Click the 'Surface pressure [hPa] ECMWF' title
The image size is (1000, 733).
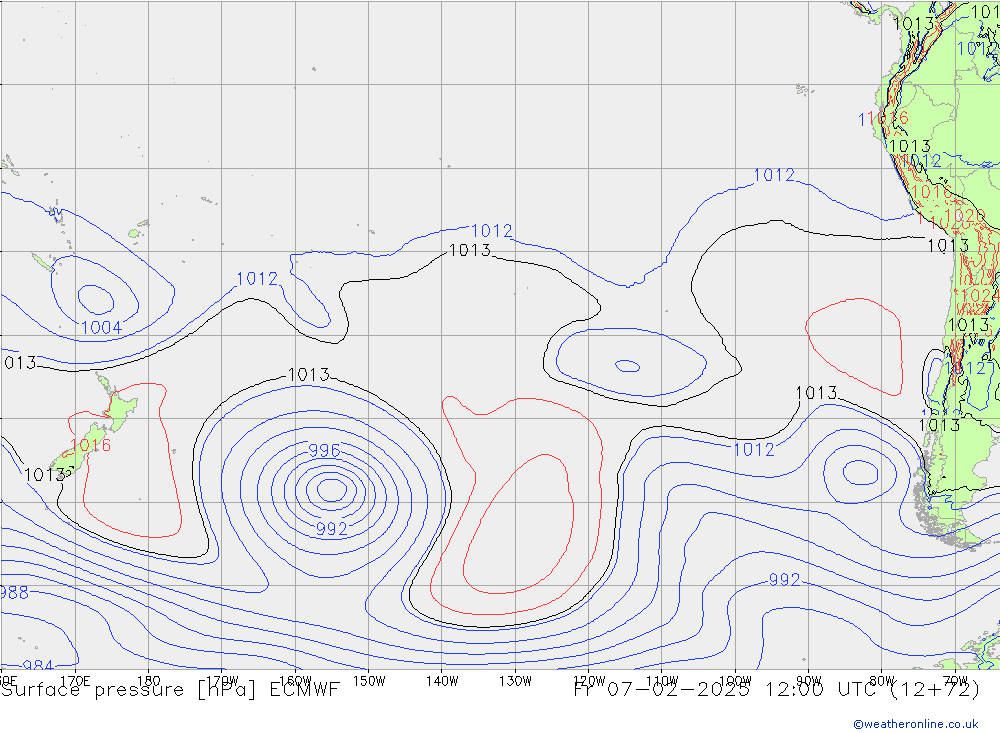(170, 689)
